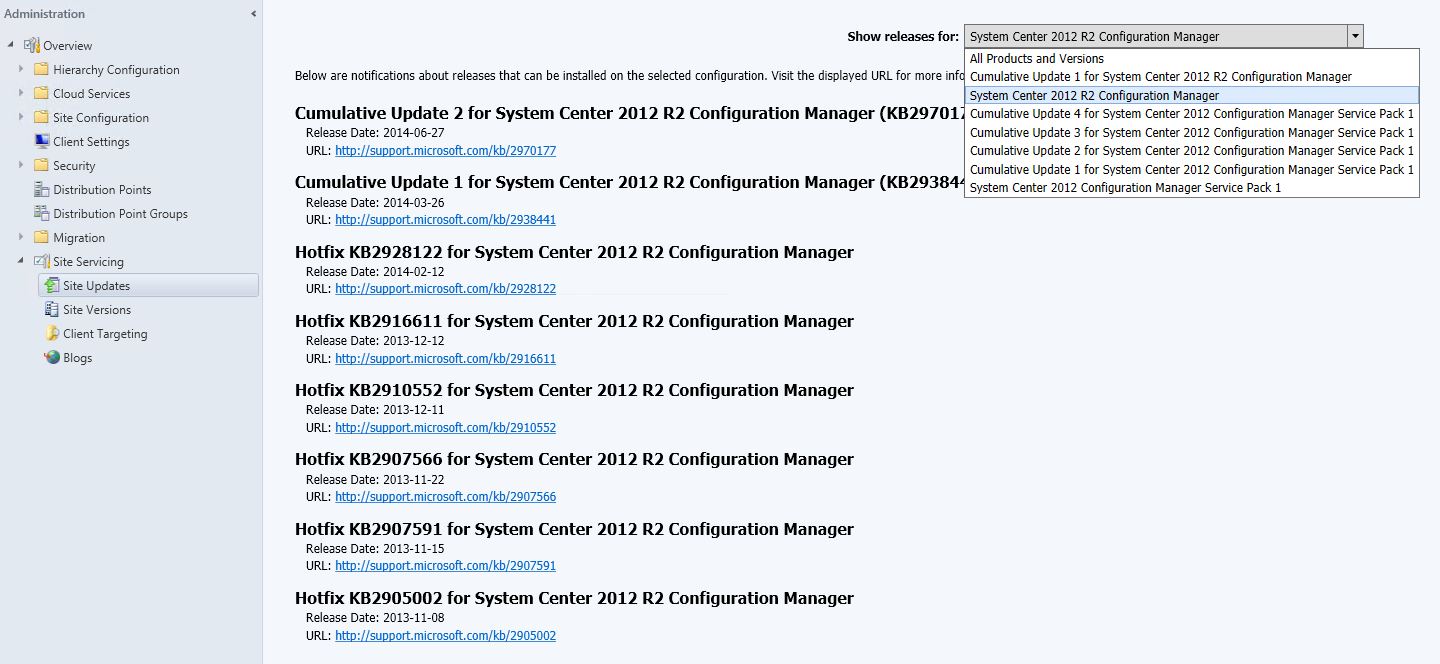Choose Cumulative Update 2 for Service Pack 1
The height and width of the screenshot is (664, 1440).
1192,151
